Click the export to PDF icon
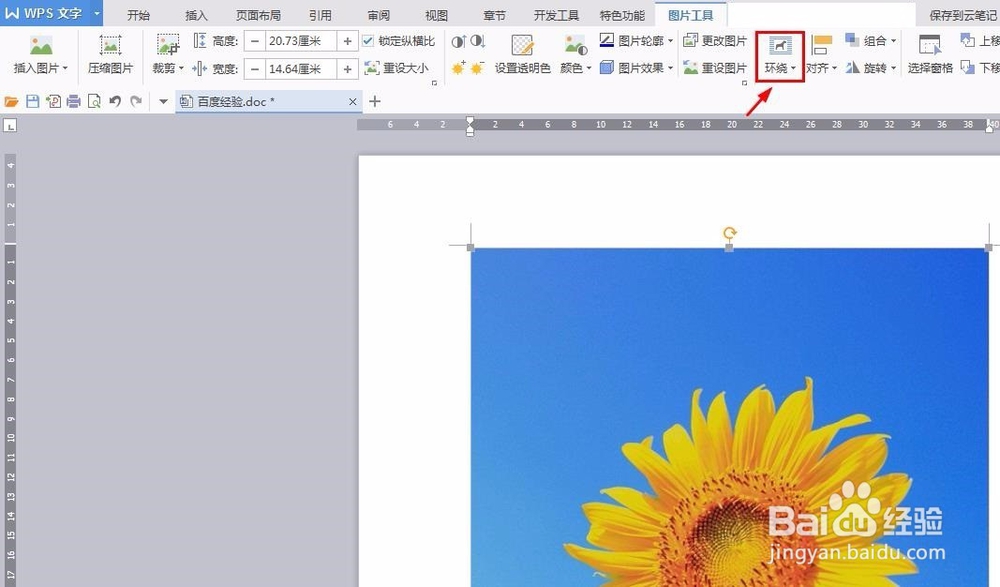Screen dimensions: 1000x587 pyautogui.click(x=54, y=101)
